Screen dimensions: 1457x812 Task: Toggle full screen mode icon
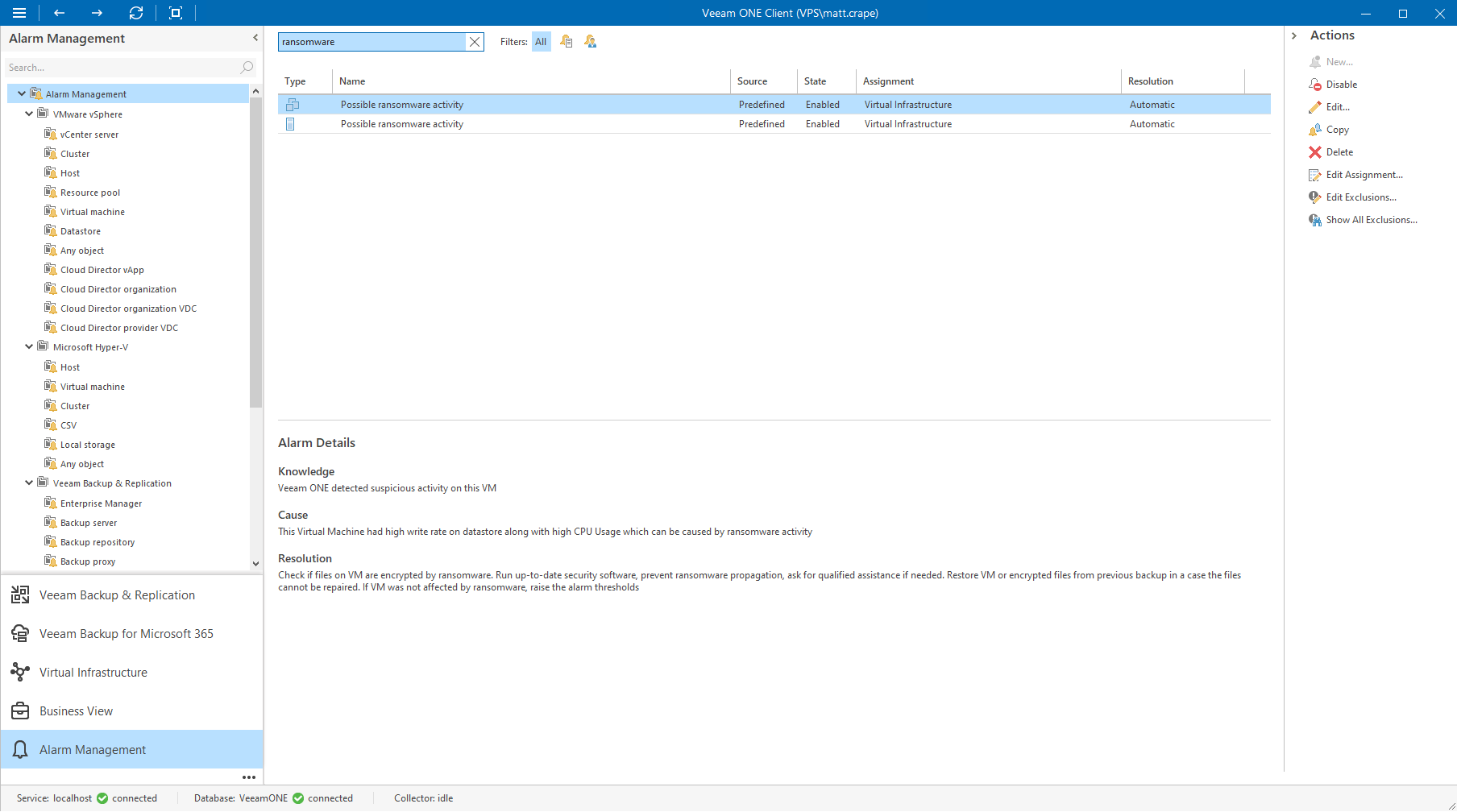[176, 13]
